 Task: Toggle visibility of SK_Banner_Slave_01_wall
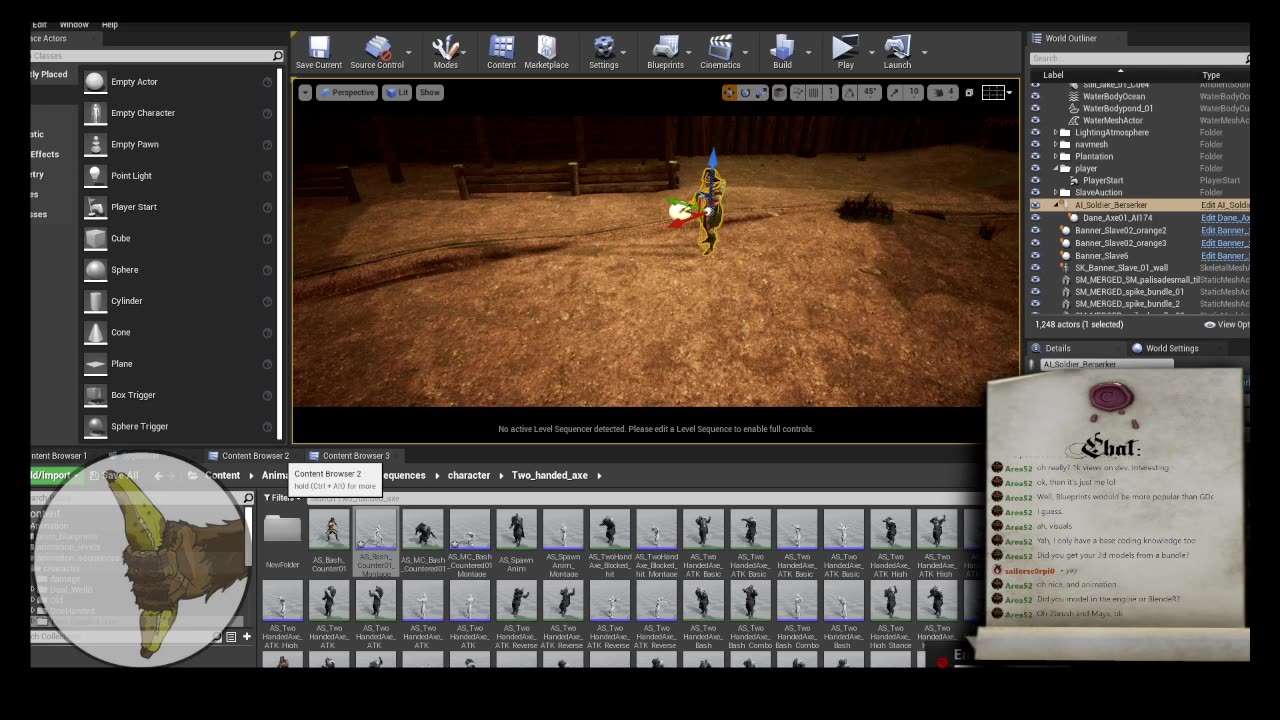pos(1035,267)
